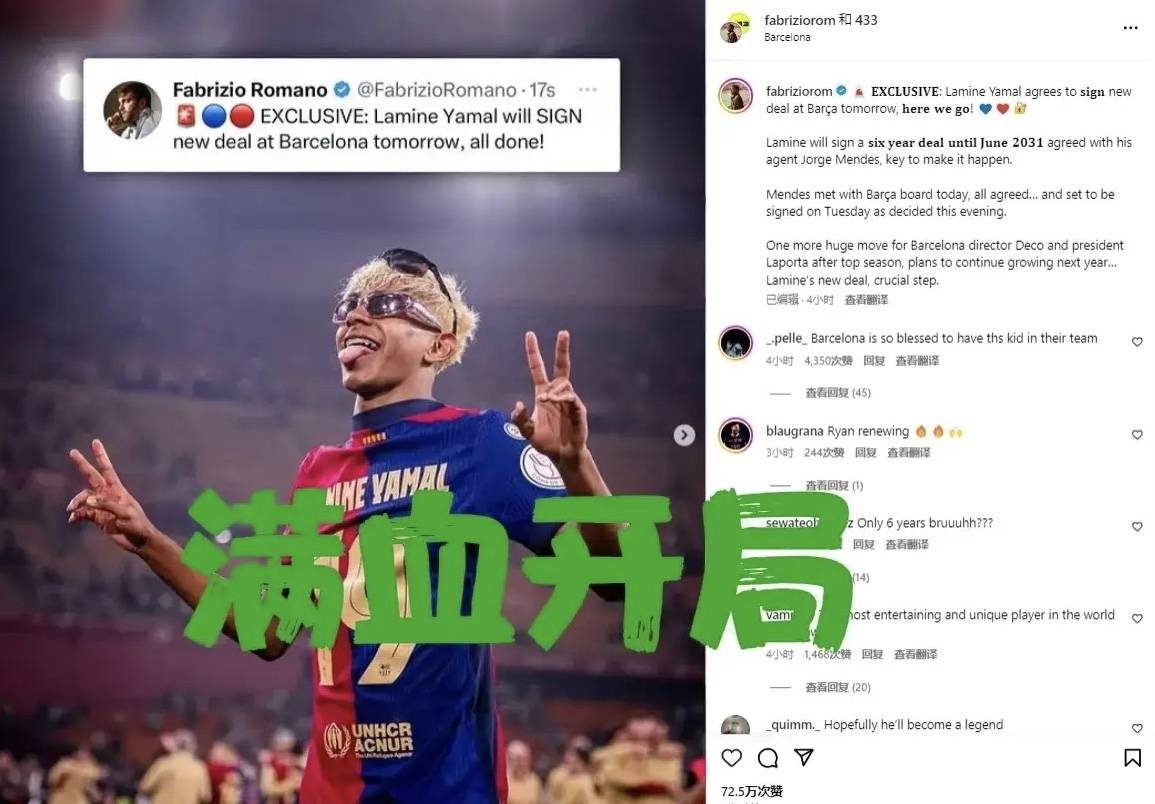Open fabriziorom profile avatar in header
Screen dimensions: 1155x804
[734, 28]
